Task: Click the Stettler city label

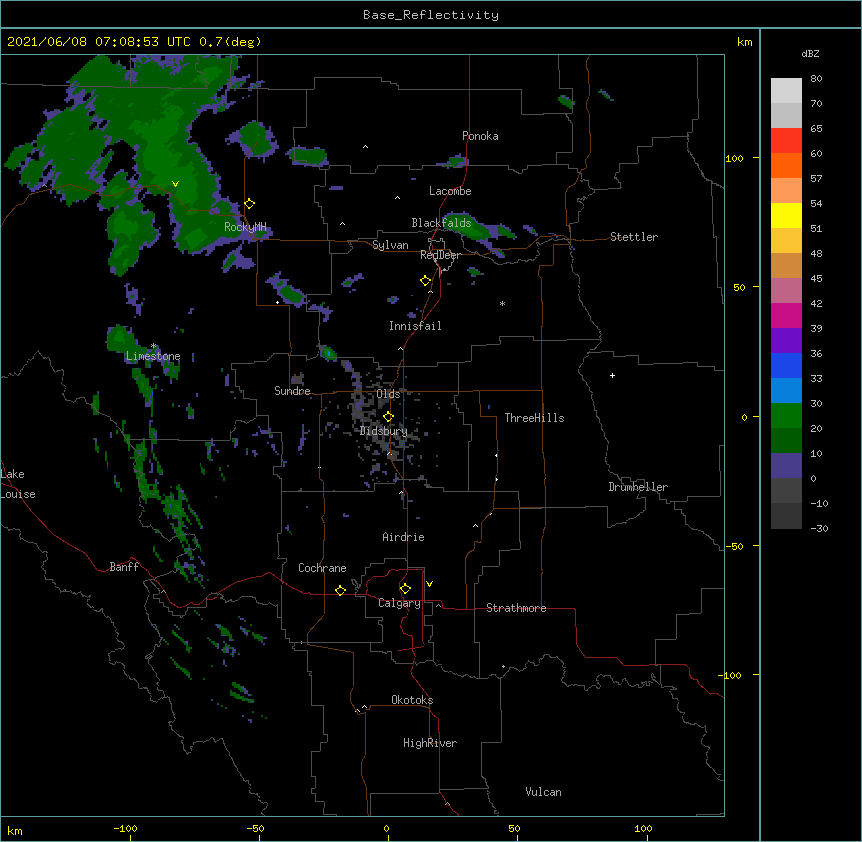Action: [x=634, y=237]
